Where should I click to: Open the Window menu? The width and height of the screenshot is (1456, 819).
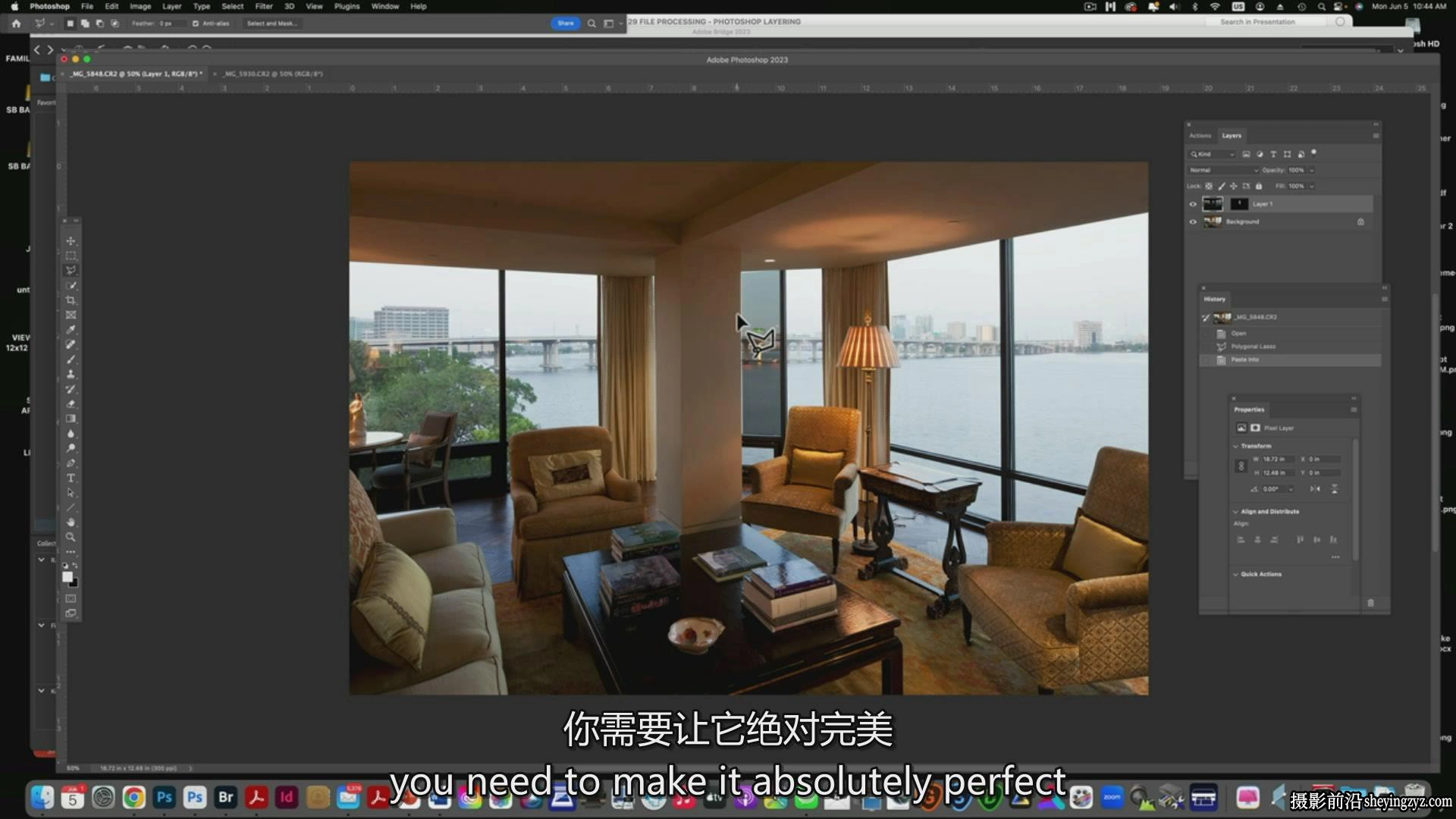click(385, 6)
